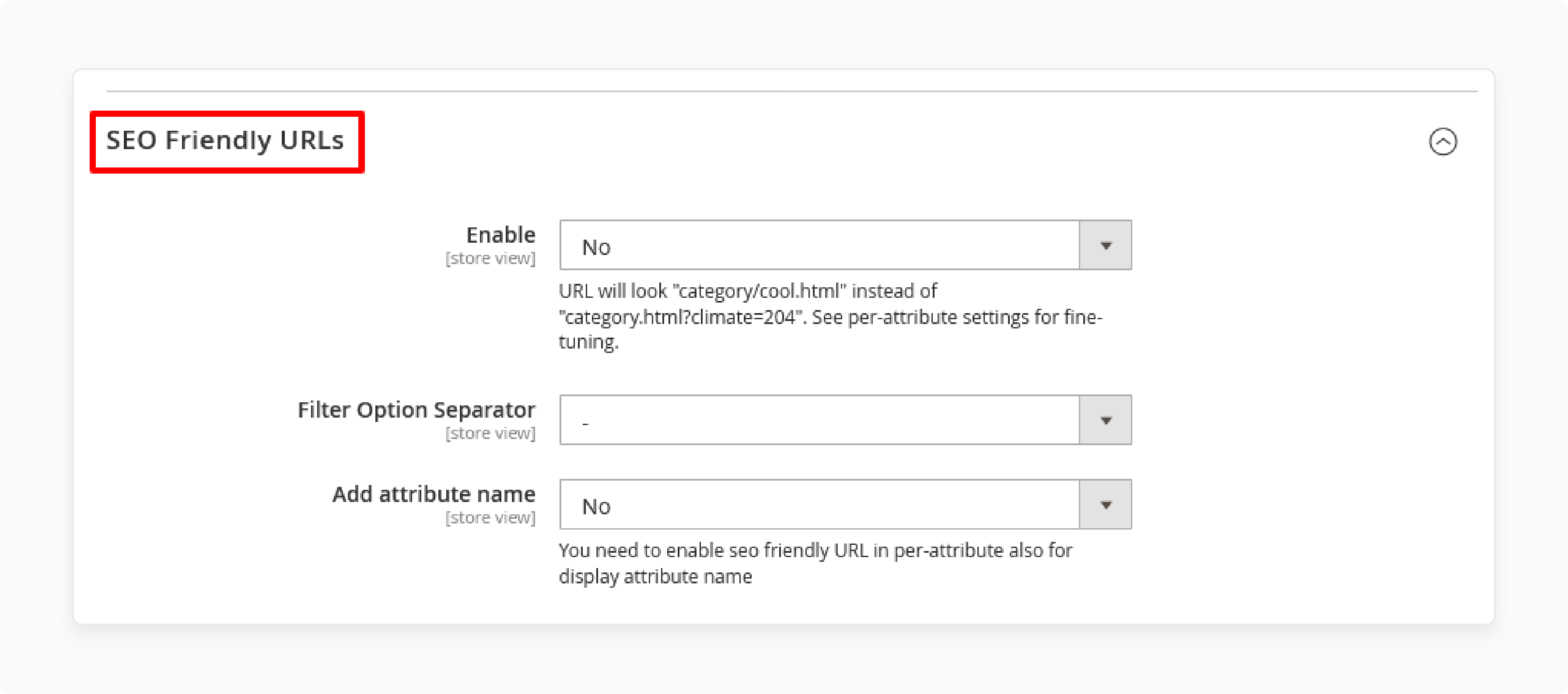Screen dimensions: 1568x694
Task: Click the Filter Option Separator arrow button
Action: [1106, 420]
